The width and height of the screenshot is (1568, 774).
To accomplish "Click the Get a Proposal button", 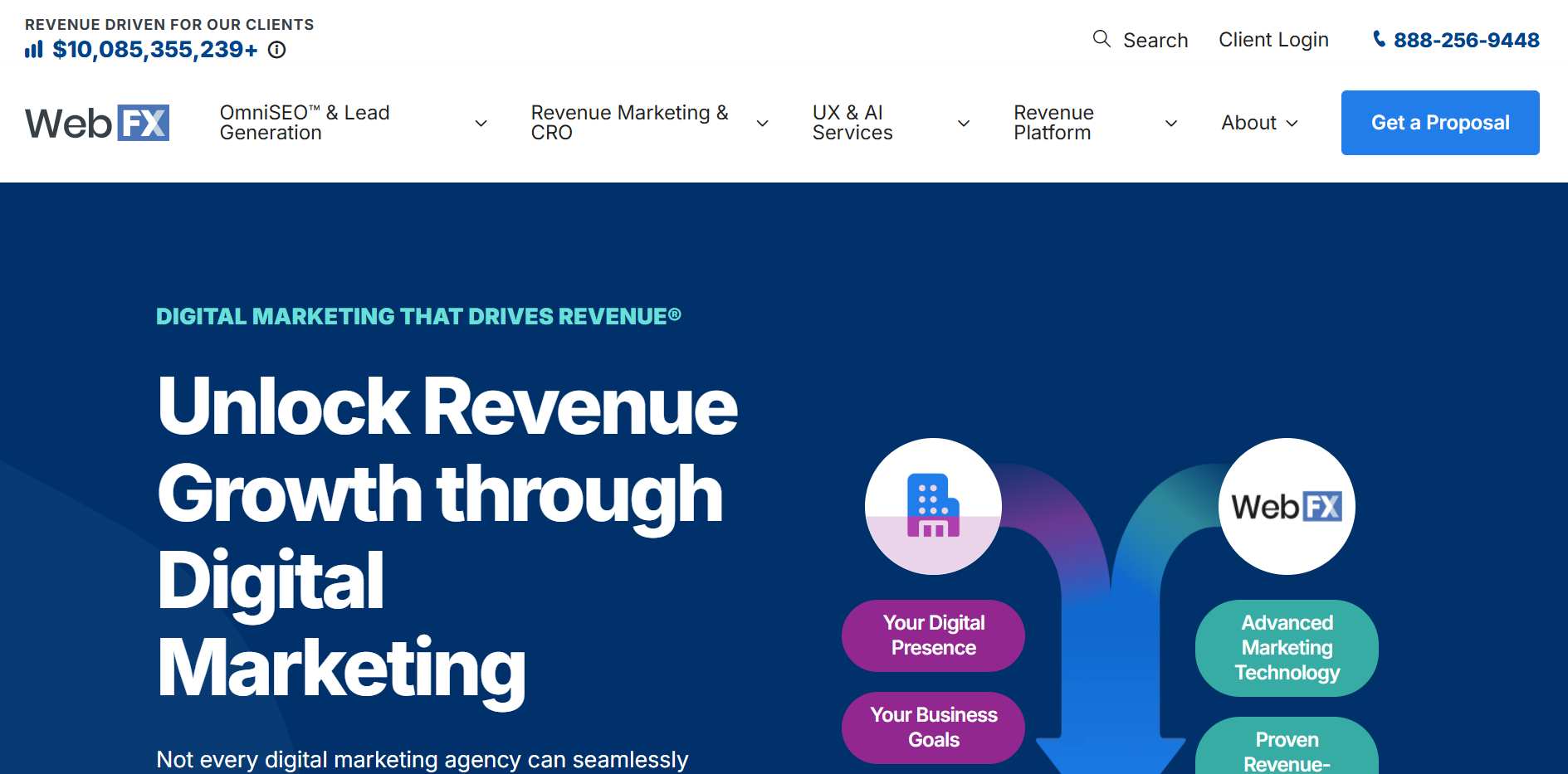I will tap(1440, 123).
